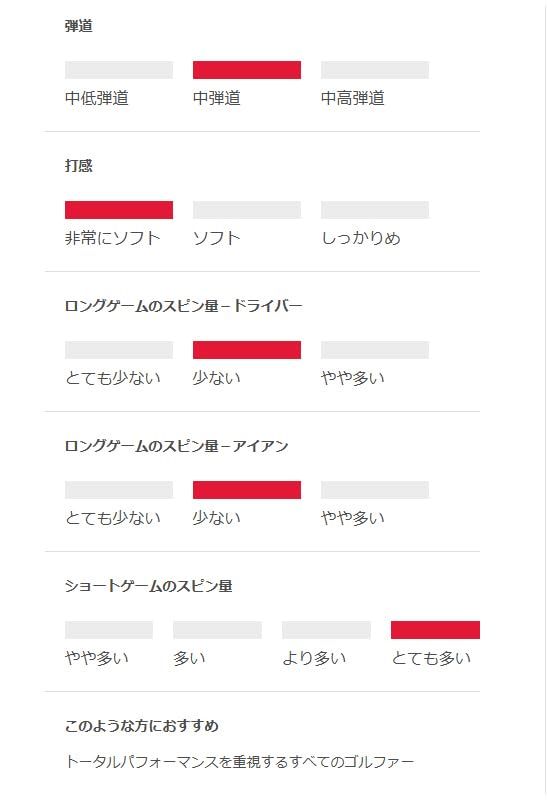Click the 打感 section heading
The height and width of the screenshot is (800, 548).
coord(79,166)
